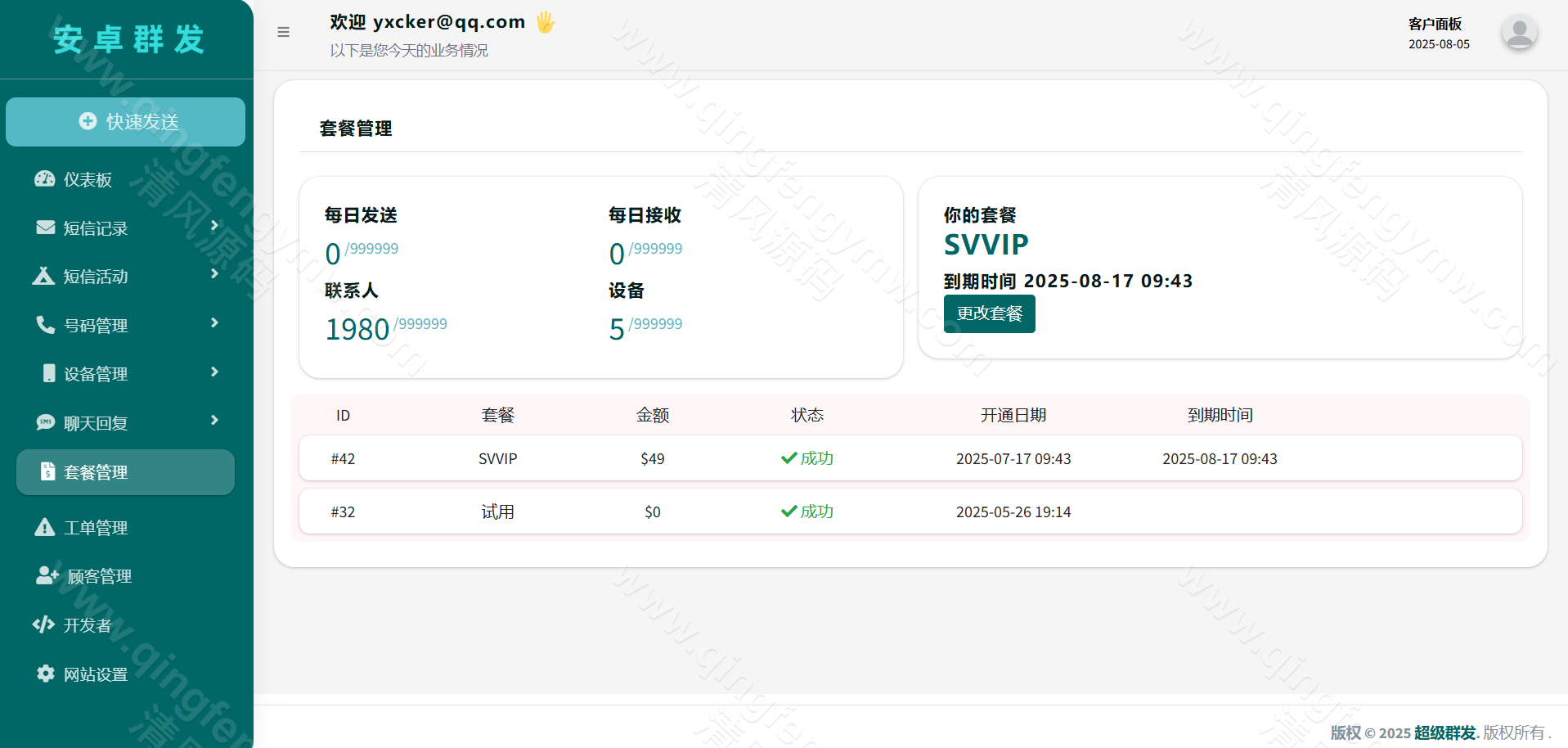Open 网站设置 in the sidebar
This screenshot has width=1568, height=748.
click(125, 674)
